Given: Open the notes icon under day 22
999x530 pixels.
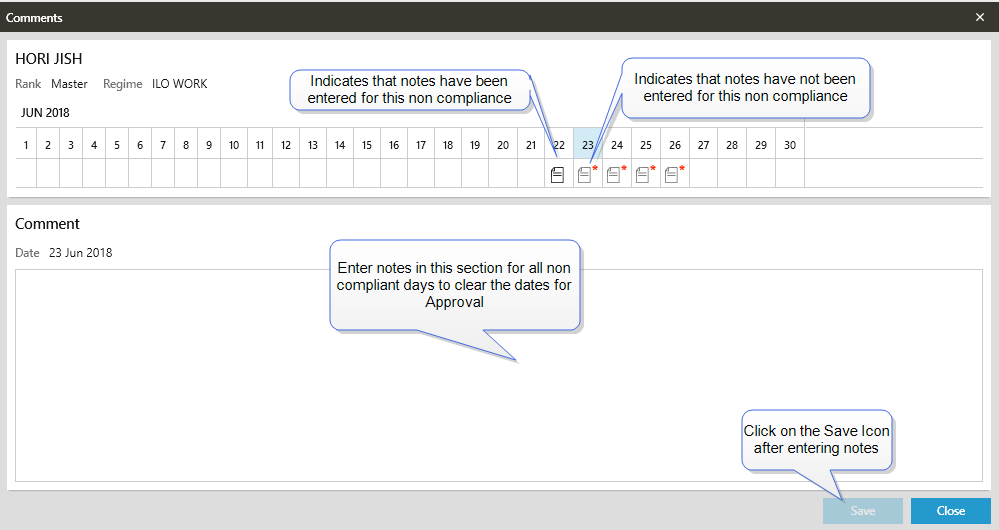Looking at the screenshot, I should pos(558,174).
